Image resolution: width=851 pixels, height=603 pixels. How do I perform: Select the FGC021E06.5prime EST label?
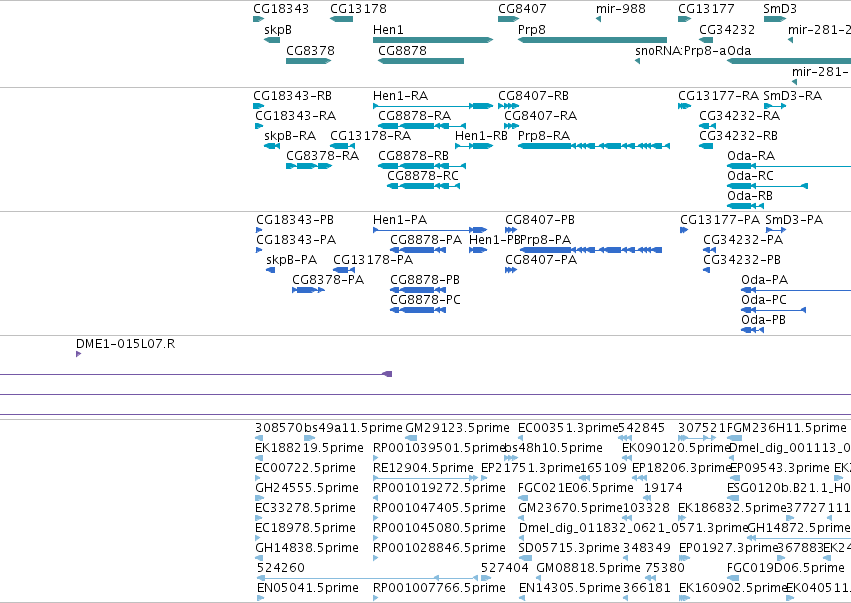[576, 489]
